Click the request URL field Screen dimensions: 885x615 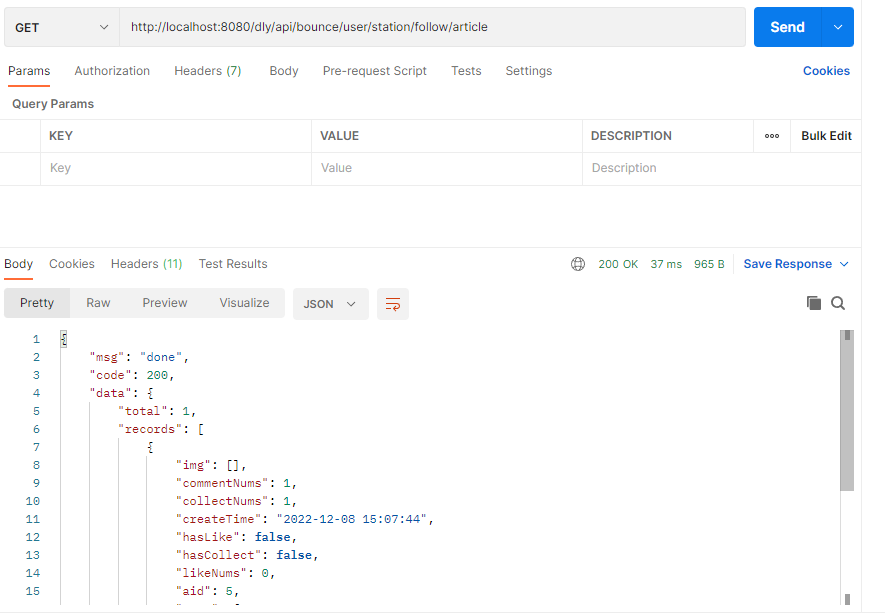432,27
